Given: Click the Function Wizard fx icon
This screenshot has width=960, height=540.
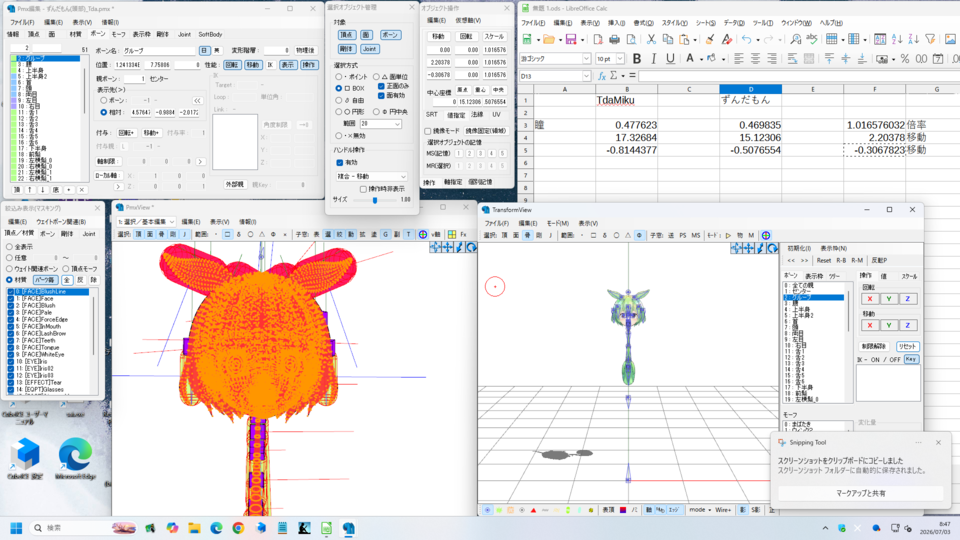Looking at the screenshot, I should coord(602,76).
